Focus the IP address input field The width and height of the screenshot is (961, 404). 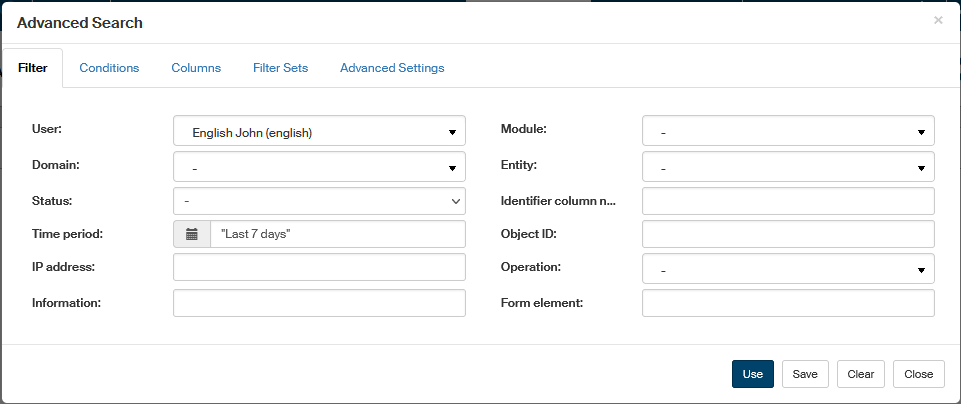point(319,268)
